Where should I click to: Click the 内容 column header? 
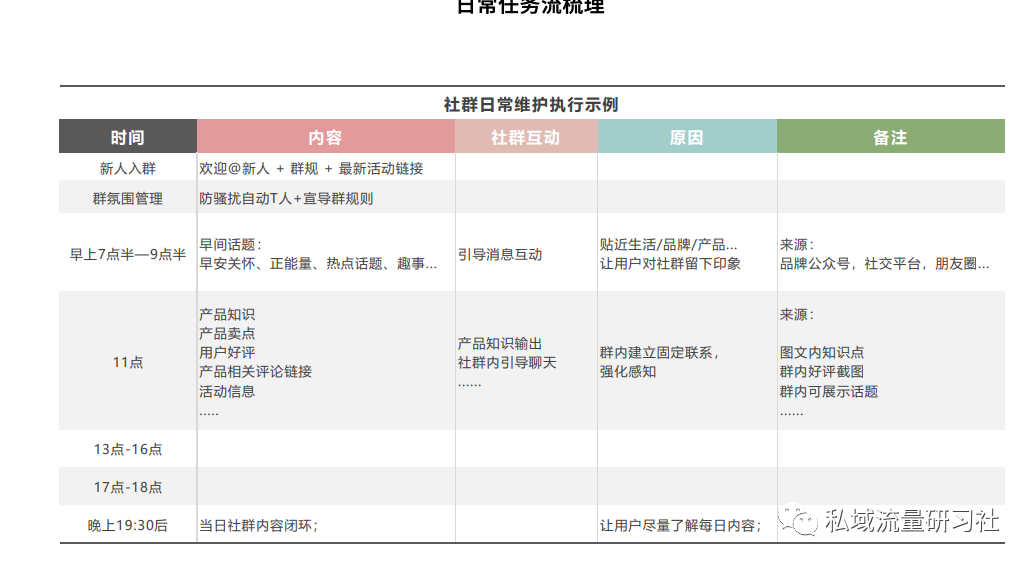(326, 136)
